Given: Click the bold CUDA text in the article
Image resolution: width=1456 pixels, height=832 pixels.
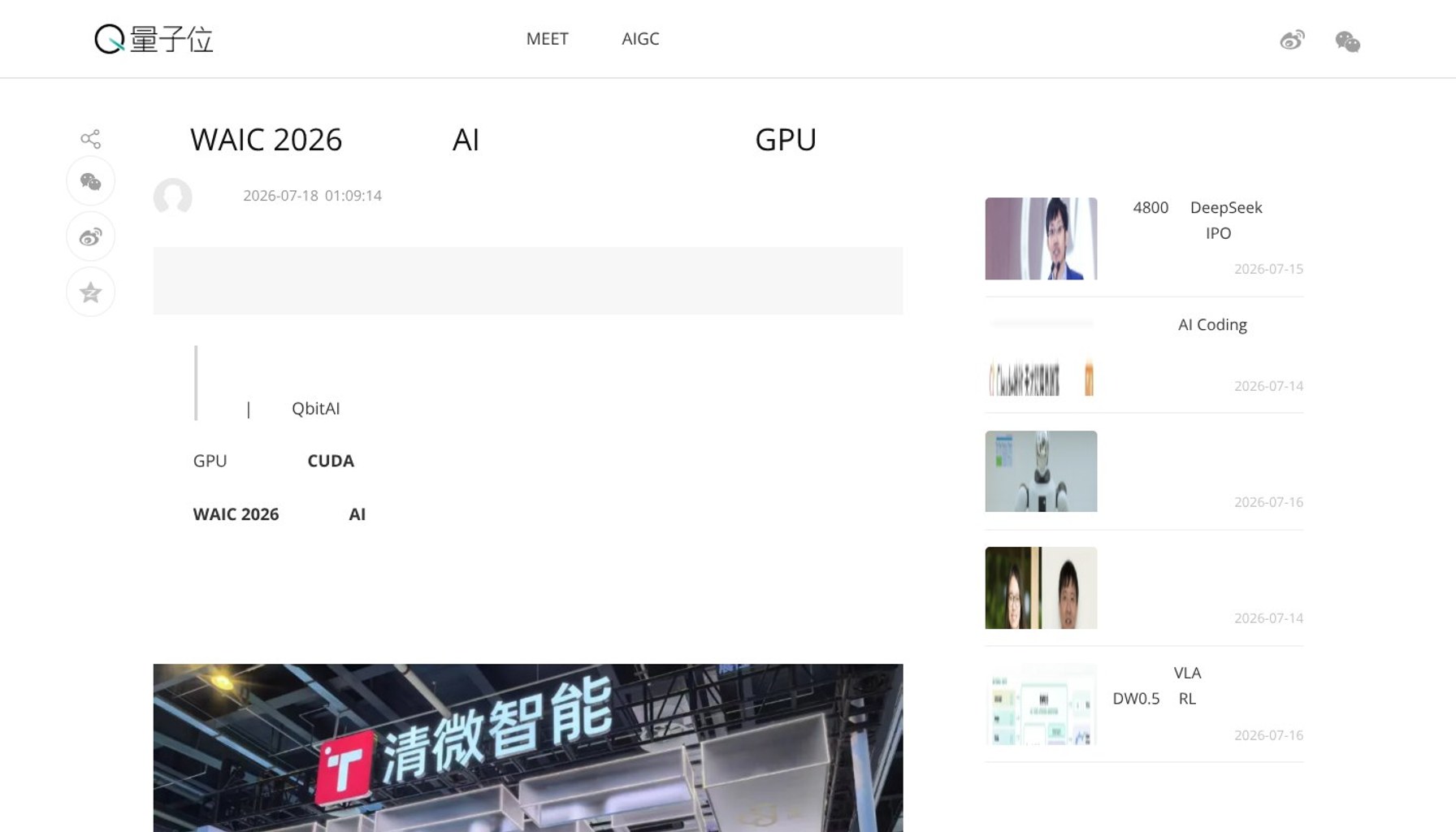Looking at the screenshot, I should [331, 461].
